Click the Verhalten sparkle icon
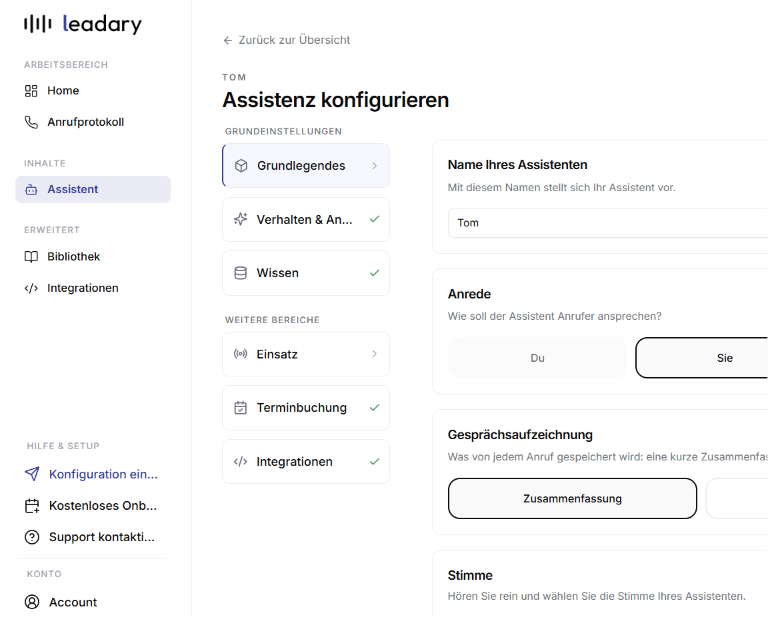768x618 pixels. click(240, 219)
